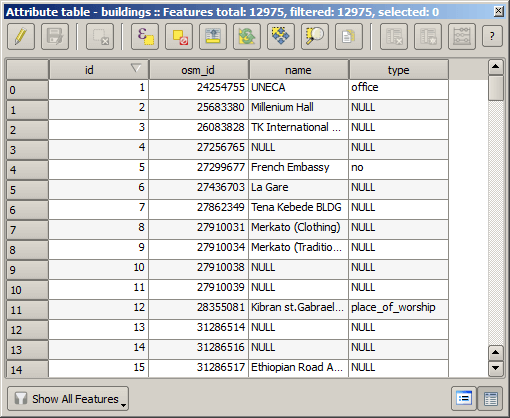Move selection to top icon

coord(213,37)
